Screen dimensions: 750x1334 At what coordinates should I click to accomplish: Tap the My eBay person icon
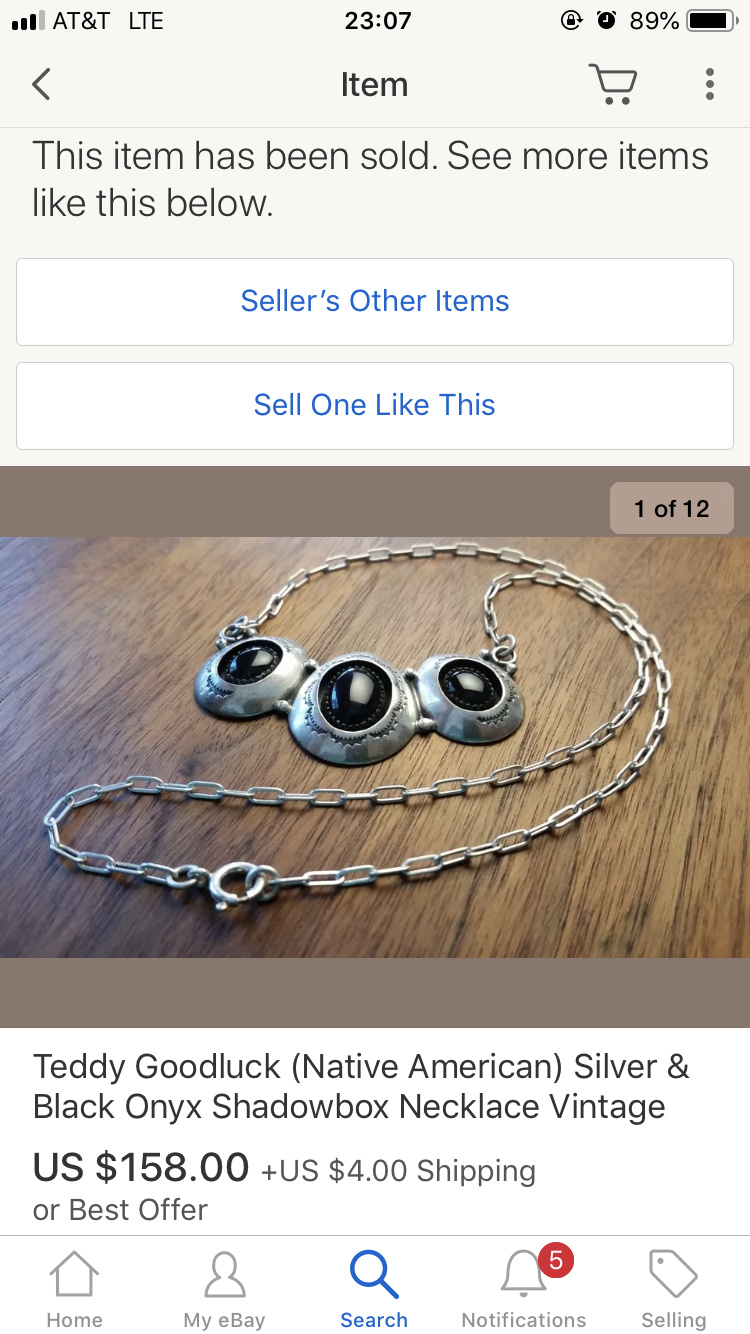(224, 1274)
